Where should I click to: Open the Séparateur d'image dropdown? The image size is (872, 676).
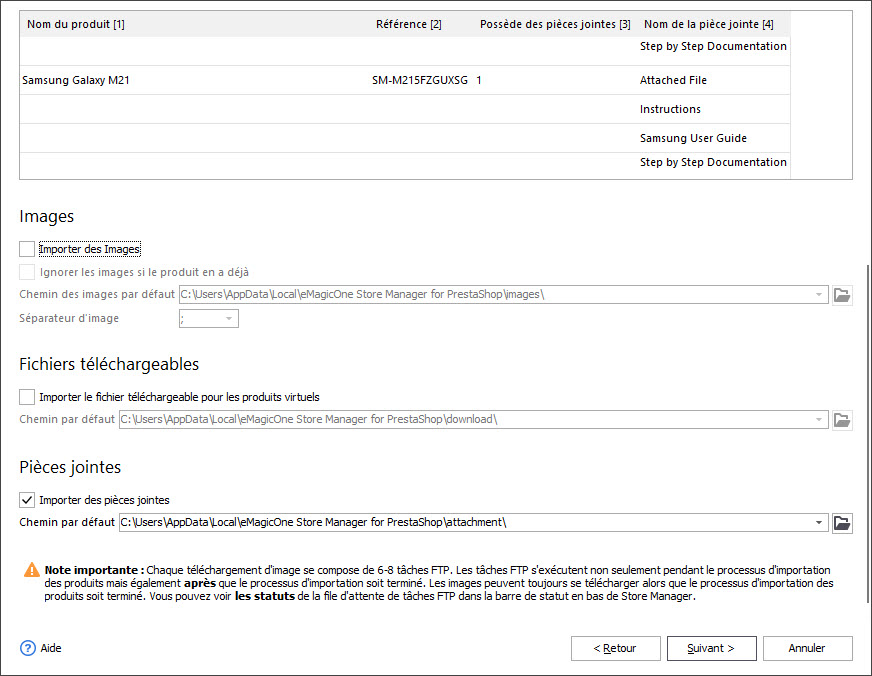[229, 319]
